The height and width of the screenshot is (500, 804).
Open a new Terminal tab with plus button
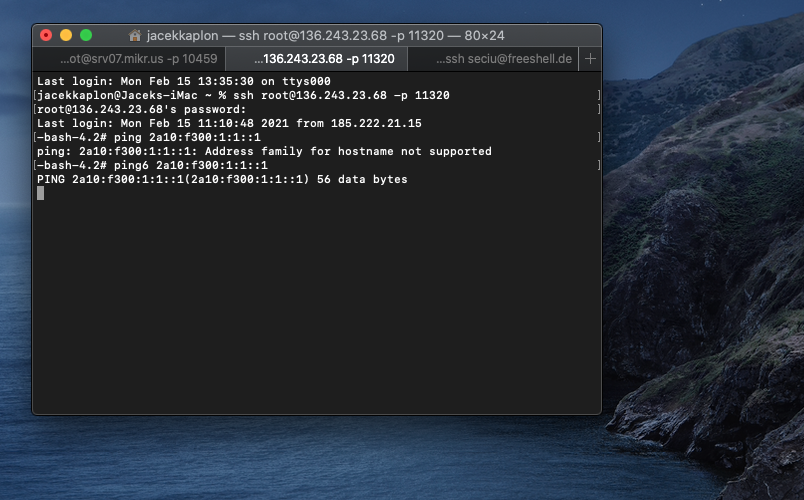pos(590,59)
